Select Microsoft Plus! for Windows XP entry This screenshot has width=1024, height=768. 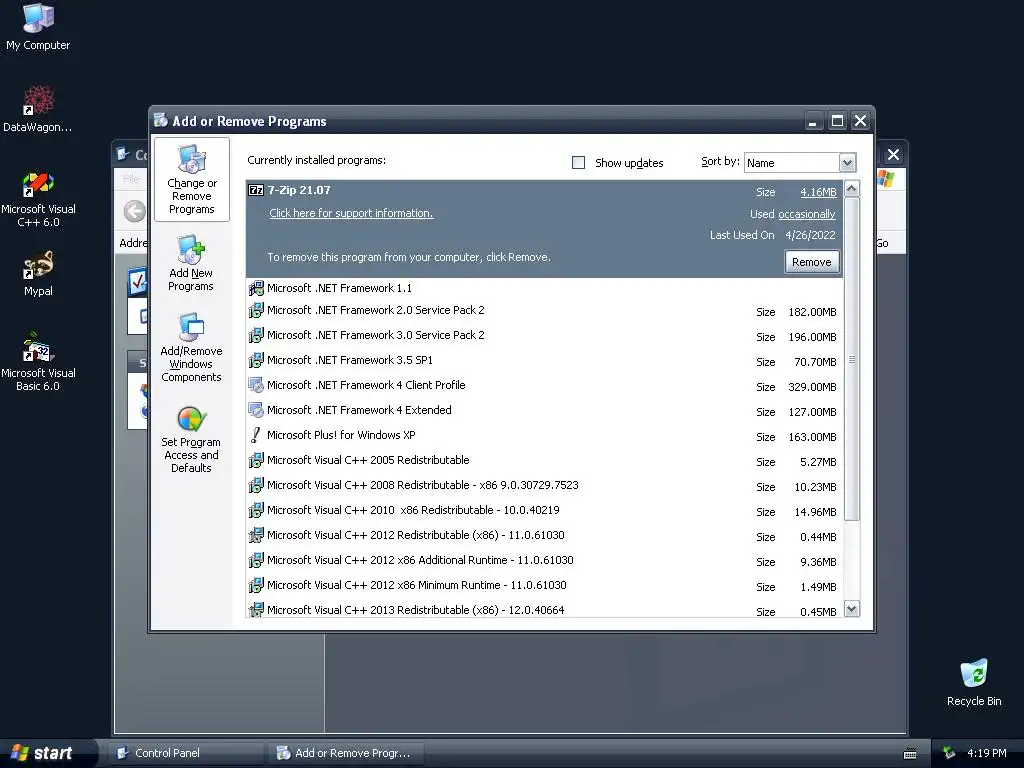click(x=545, y=436)
